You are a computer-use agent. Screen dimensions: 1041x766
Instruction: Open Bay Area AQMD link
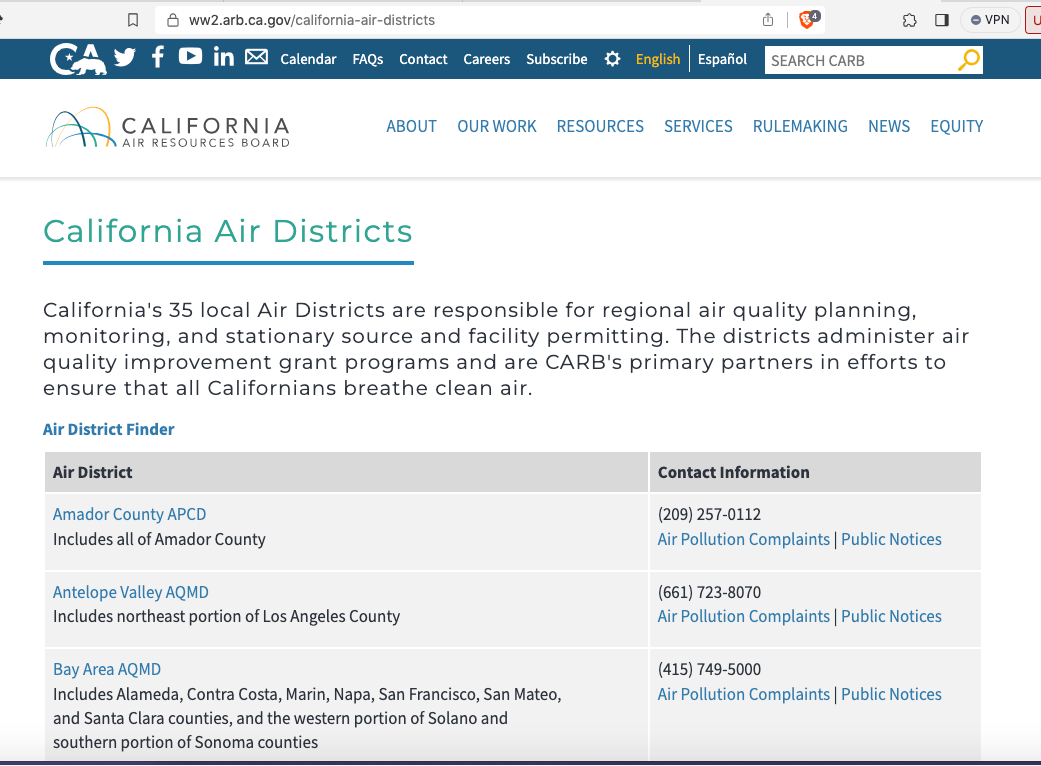[x=107, y=669]
